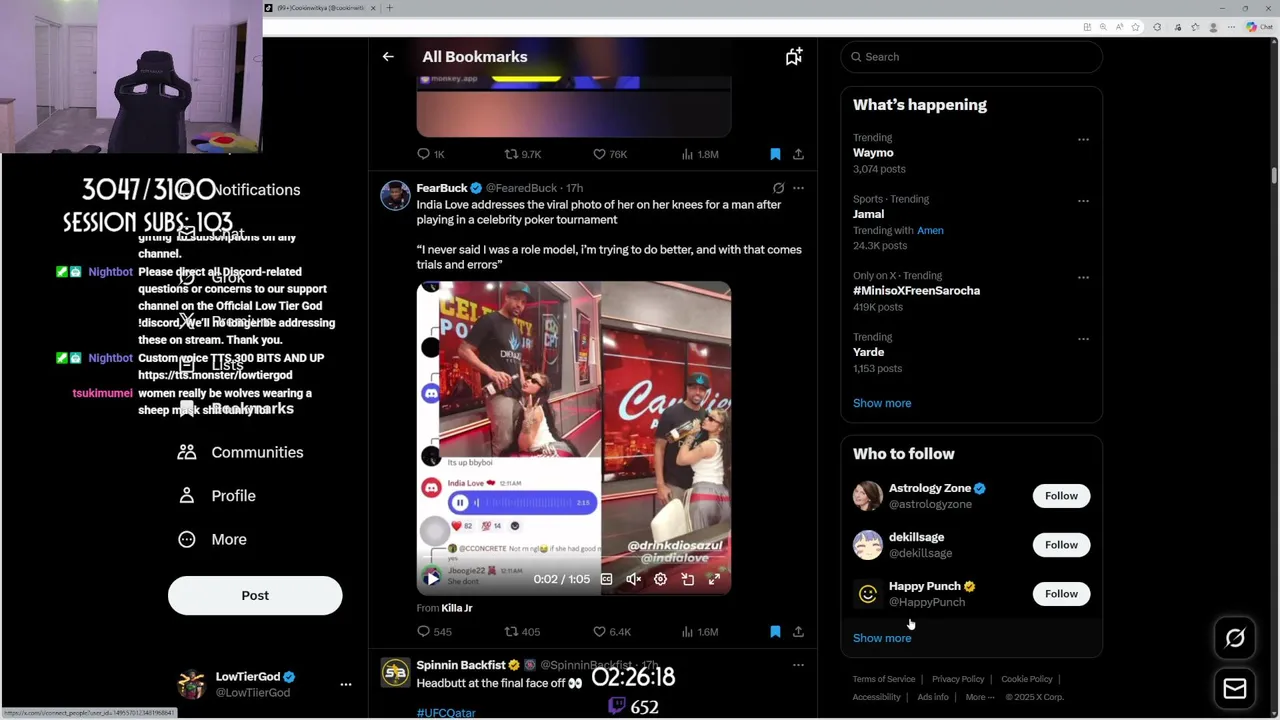Open the browser profile icon
Viewport: 1280px width, 720px height.
[x=1213, y=27]
